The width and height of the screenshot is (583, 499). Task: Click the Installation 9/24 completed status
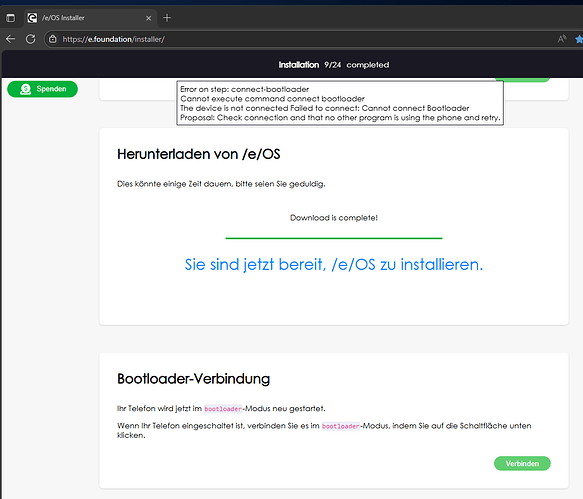tap(334, 65)
